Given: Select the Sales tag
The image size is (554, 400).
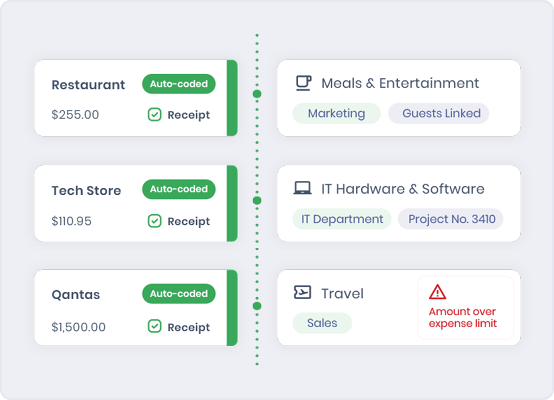Looking at the screenshot, I should coord(322,323).
